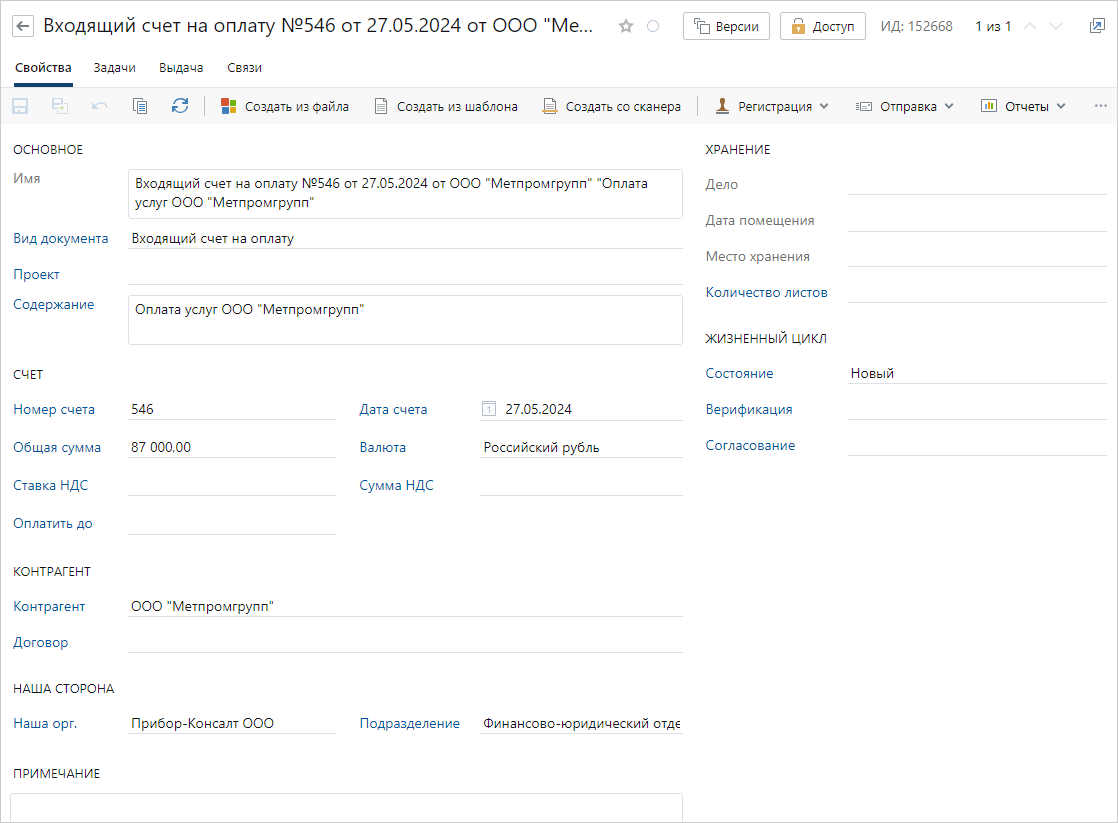Click Создать со сканера
The image size is (1118, 823).
[611, 106]
